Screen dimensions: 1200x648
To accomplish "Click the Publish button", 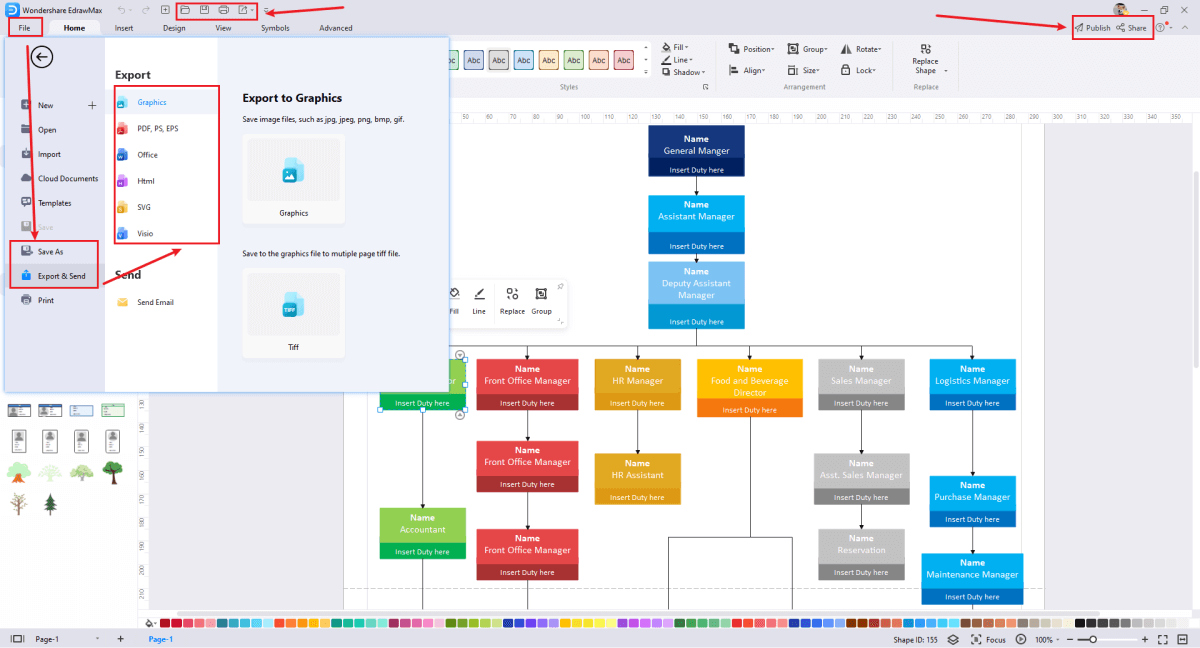I will point(1092,28).
